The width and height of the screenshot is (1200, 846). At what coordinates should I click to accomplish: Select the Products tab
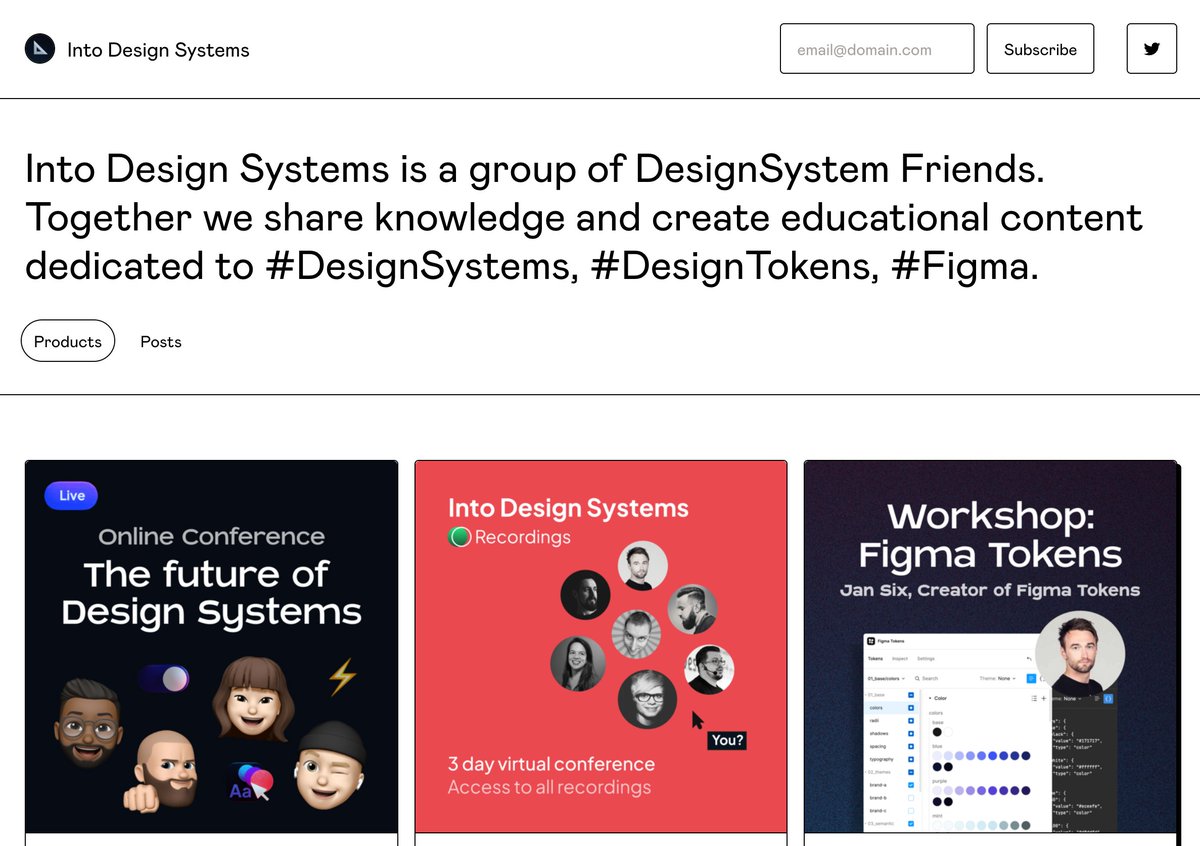68,341
